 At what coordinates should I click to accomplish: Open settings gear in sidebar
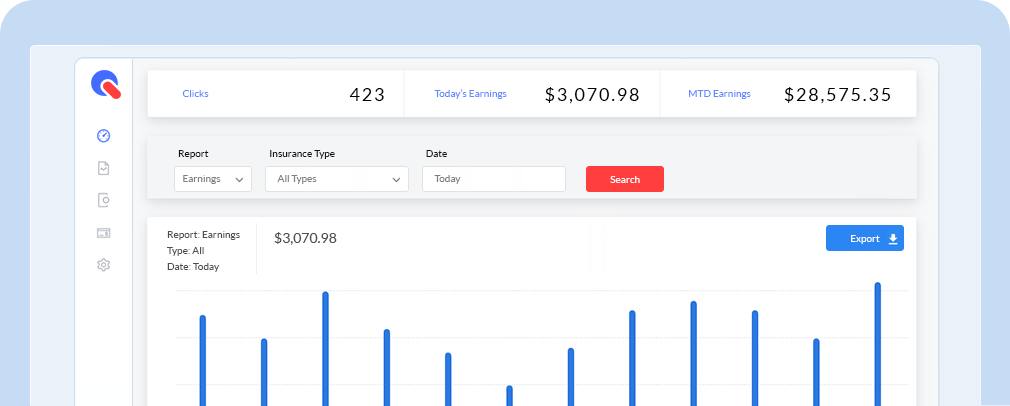point(104,265)
